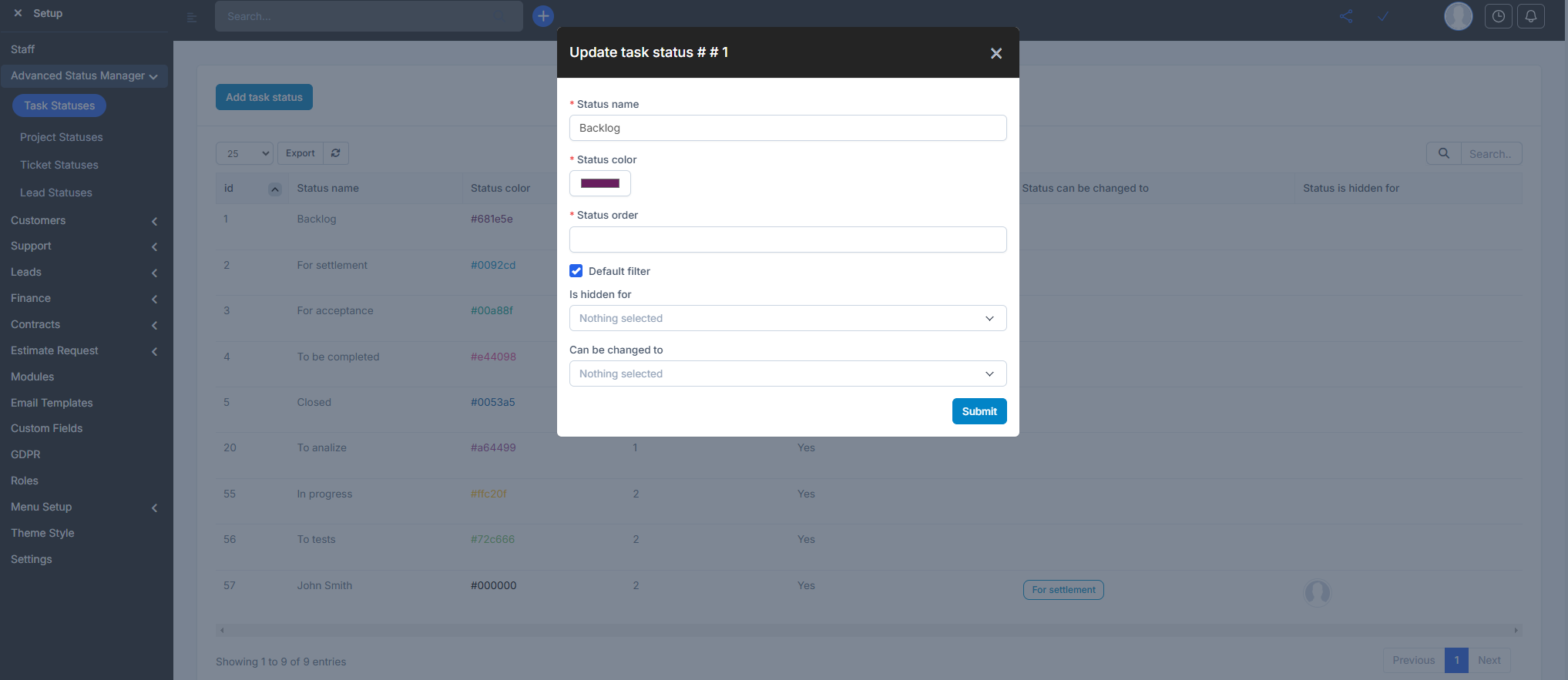Click the Add task status button

[x=264, y=97]
